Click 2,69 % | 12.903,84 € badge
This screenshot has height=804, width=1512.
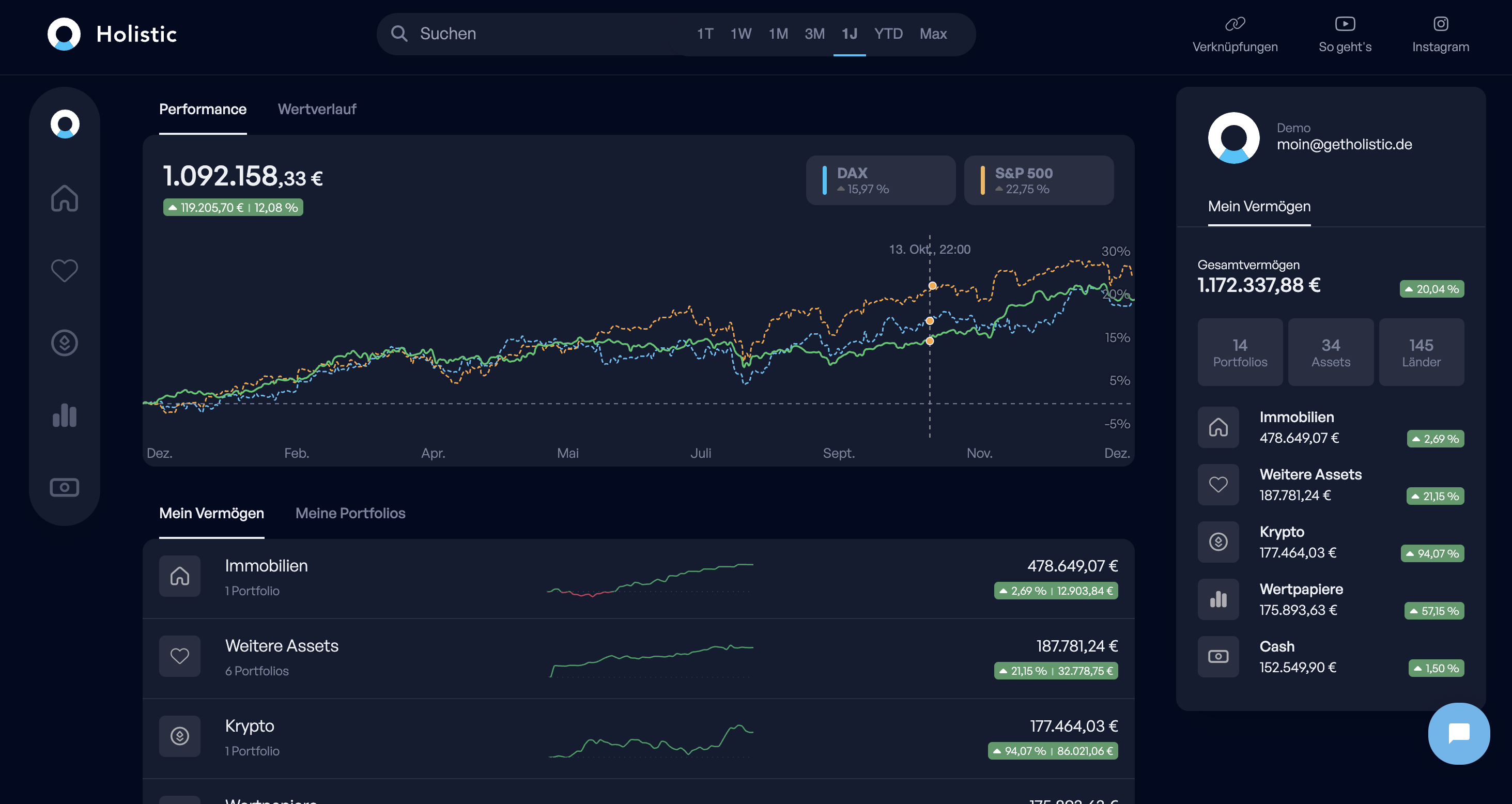click(1055, 591)
